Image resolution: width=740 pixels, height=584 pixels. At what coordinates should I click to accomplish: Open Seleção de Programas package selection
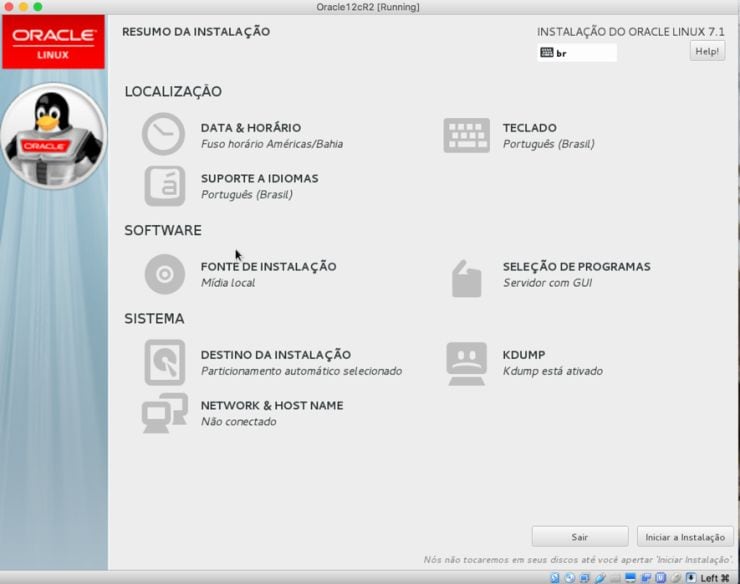click(x=550, y=278)
